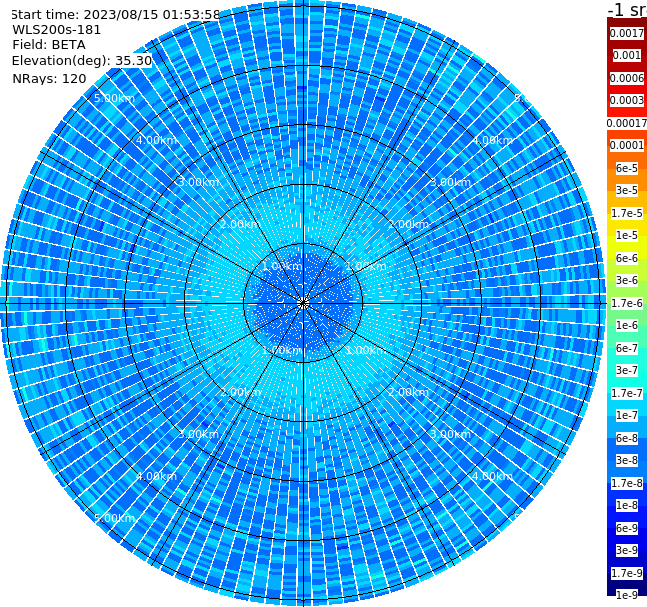647x607 pixels.
Task: Select the 2.00km range label in northwest quadrant
Action: (x=241, y=224)
